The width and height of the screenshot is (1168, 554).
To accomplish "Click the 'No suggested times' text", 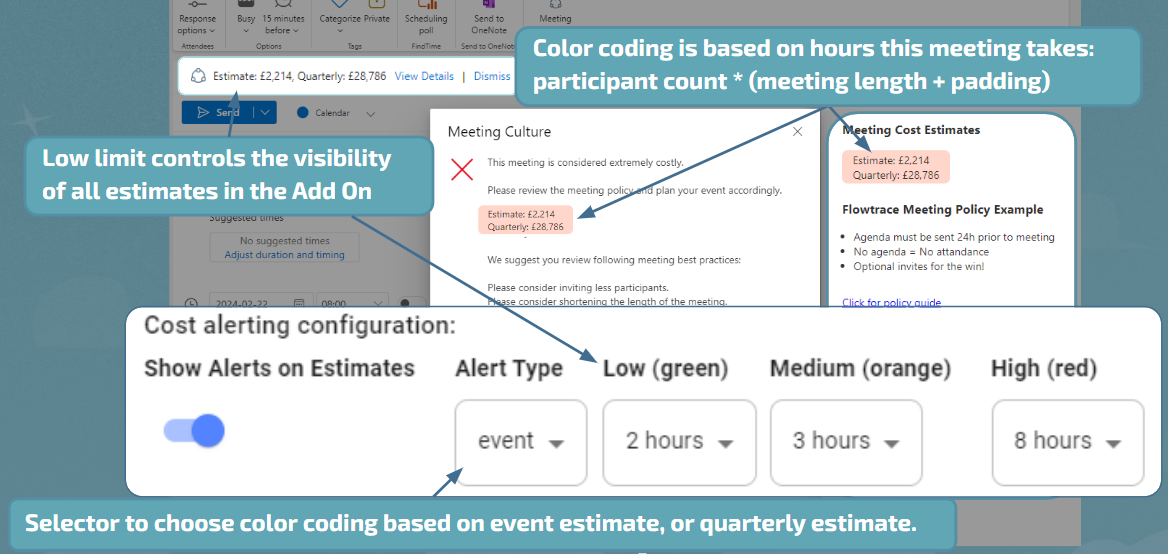I will click(285, 241).
